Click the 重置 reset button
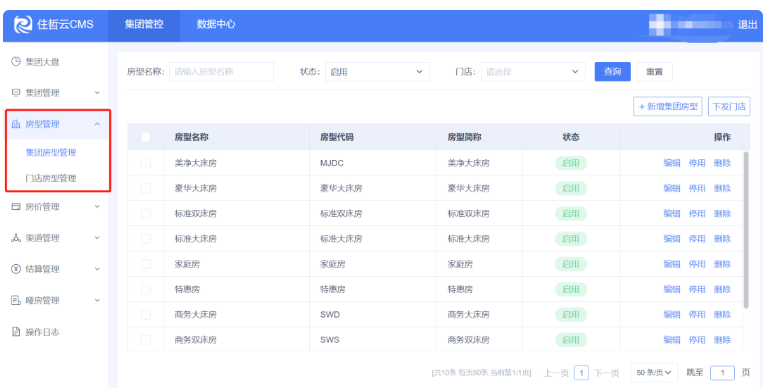This screenshot has width=772, height=392. point(654,72)
